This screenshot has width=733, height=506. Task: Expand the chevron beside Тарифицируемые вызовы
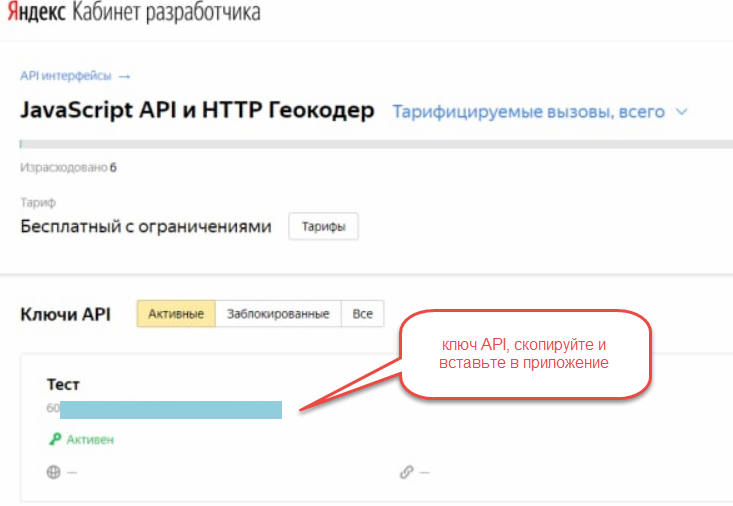pyautogui.click(x=682, y=112)
